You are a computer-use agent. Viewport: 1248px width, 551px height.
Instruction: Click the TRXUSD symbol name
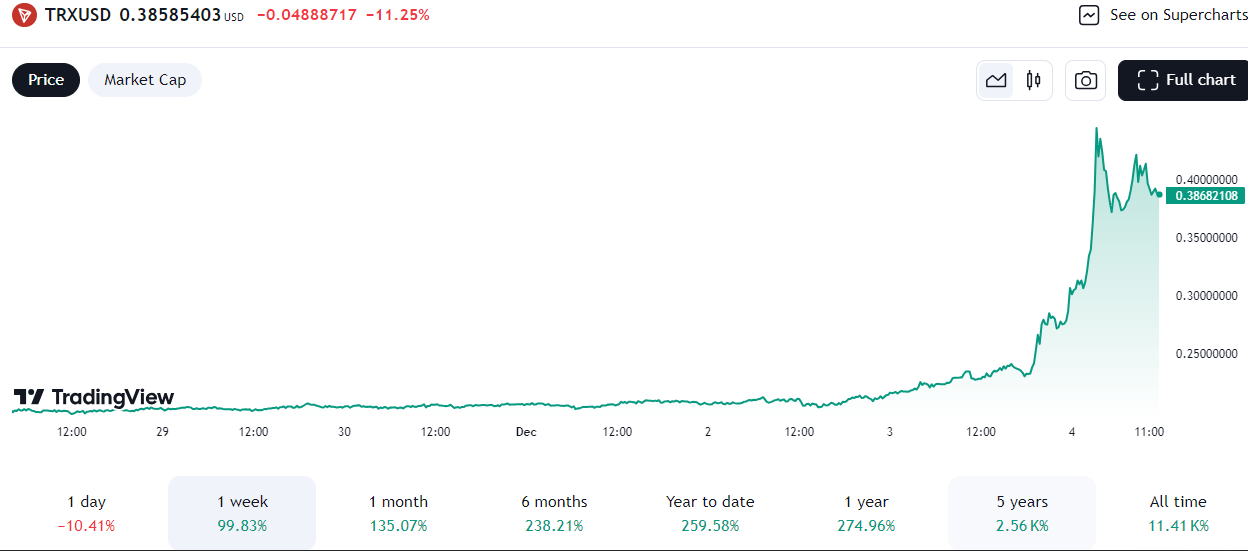pyautogui.click(x=78, y=15)
